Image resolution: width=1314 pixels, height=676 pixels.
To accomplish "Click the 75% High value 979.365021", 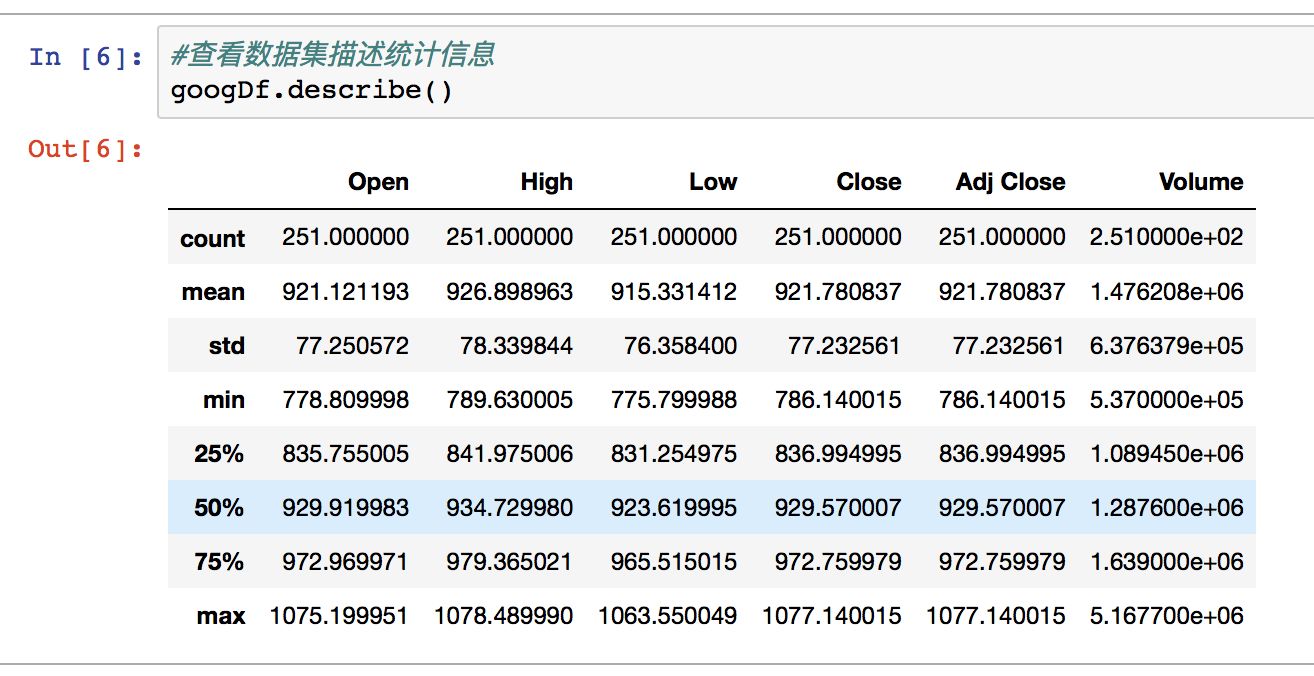I will [x=509, y=562].
